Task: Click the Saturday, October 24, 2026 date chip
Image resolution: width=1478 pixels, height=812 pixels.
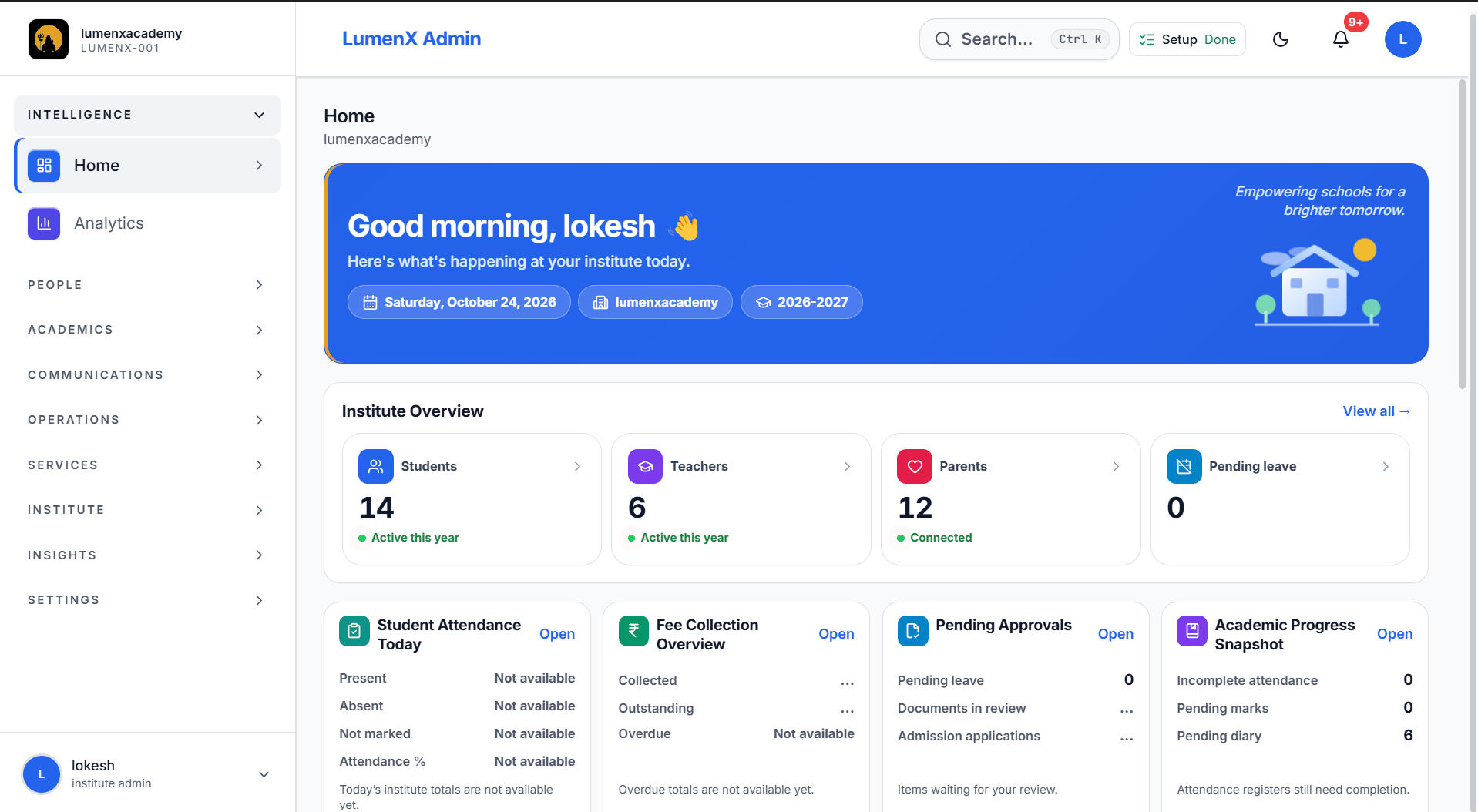Action: coord(459,302)
